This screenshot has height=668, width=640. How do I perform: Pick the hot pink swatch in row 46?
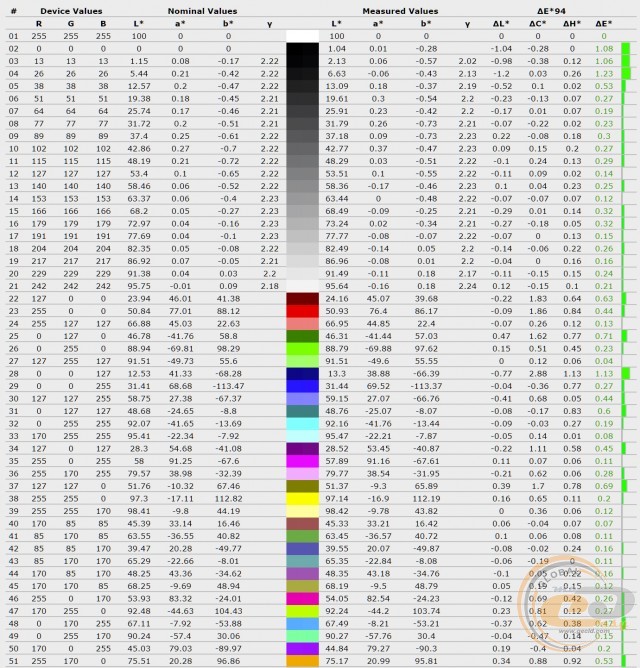[302, 599]
